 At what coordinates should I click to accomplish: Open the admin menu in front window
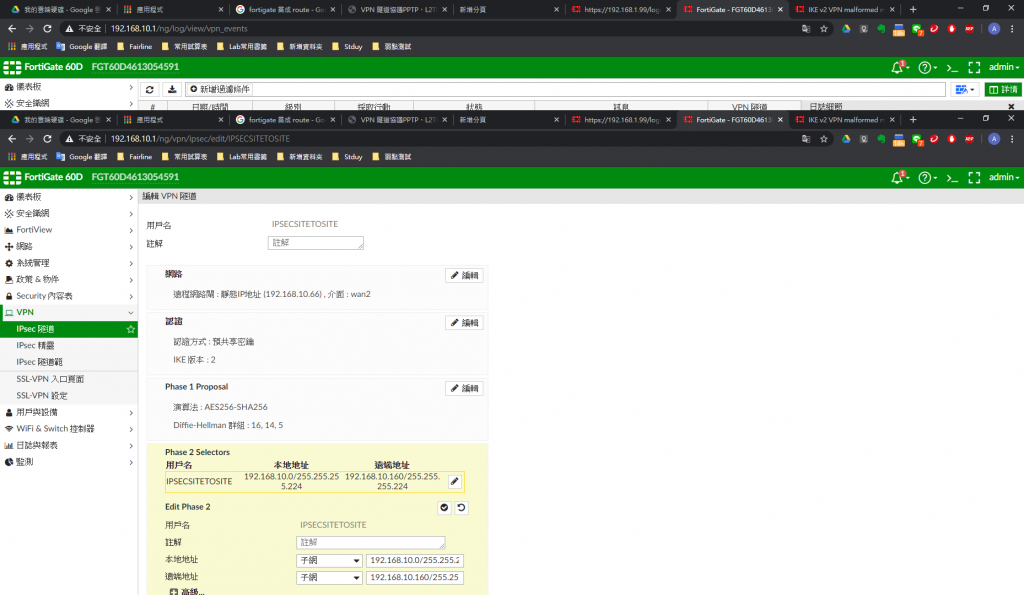1003,177
